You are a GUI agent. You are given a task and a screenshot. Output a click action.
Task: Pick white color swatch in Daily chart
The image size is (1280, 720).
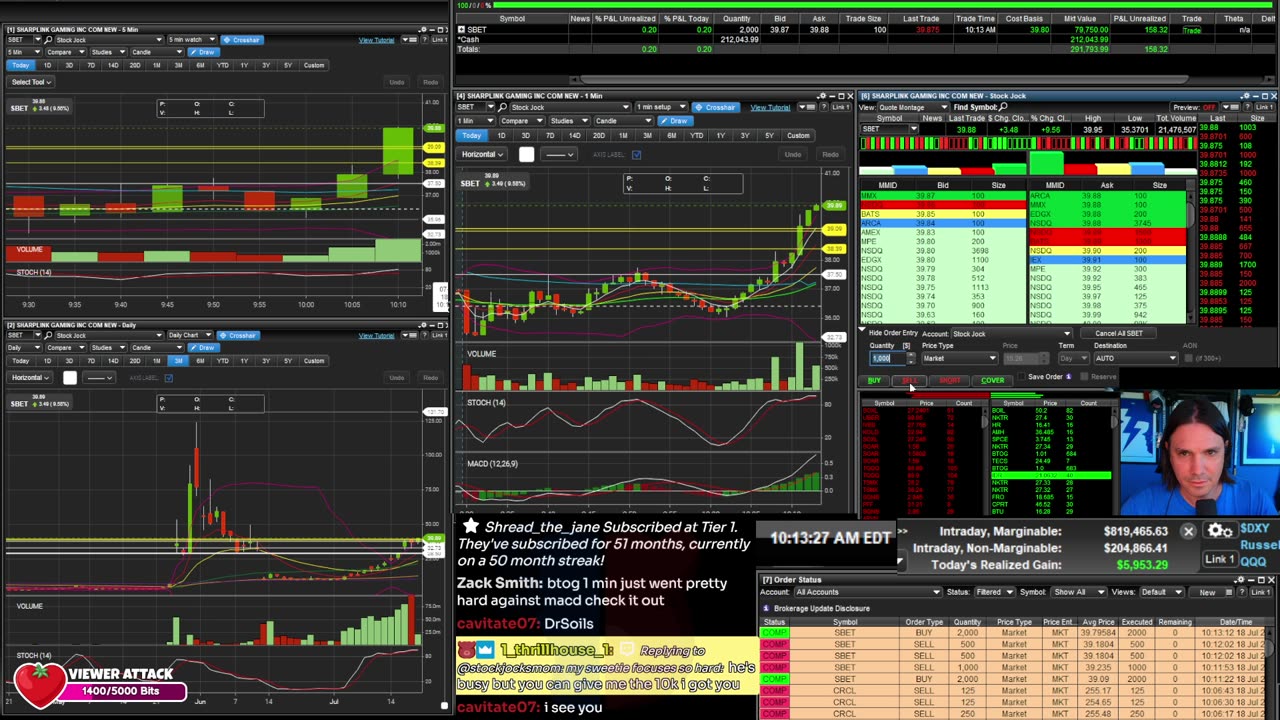tap(69, 378)
